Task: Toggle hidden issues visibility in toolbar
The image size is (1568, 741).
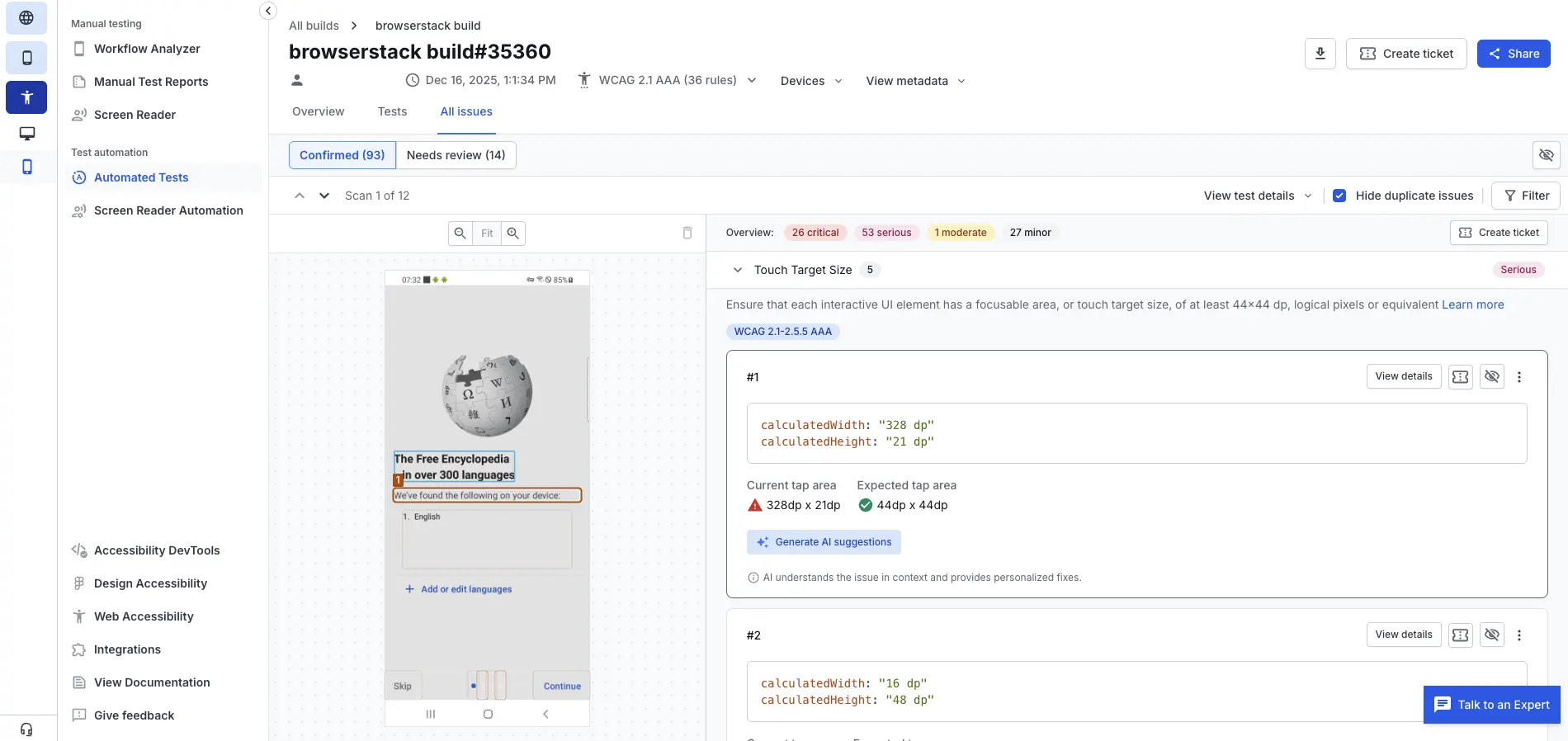Action: (x=1546, y=155)
